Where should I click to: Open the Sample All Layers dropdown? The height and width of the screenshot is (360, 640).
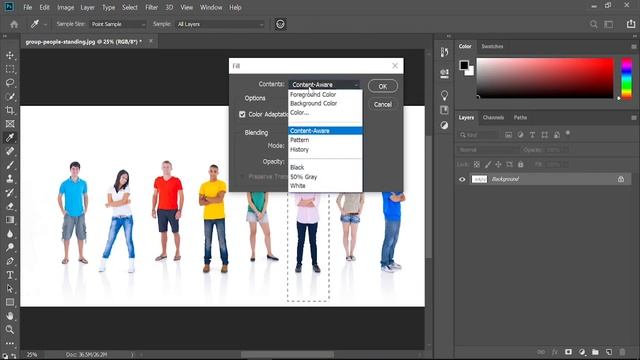point(220,24)
